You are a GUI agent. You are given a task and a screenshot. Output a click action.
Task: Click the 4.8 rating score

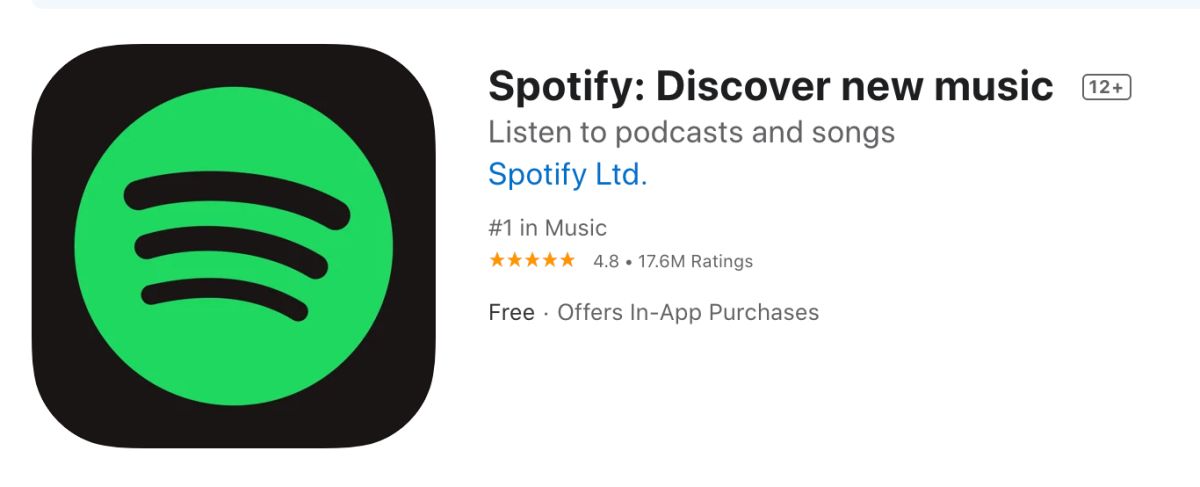[x=606, y=262]
